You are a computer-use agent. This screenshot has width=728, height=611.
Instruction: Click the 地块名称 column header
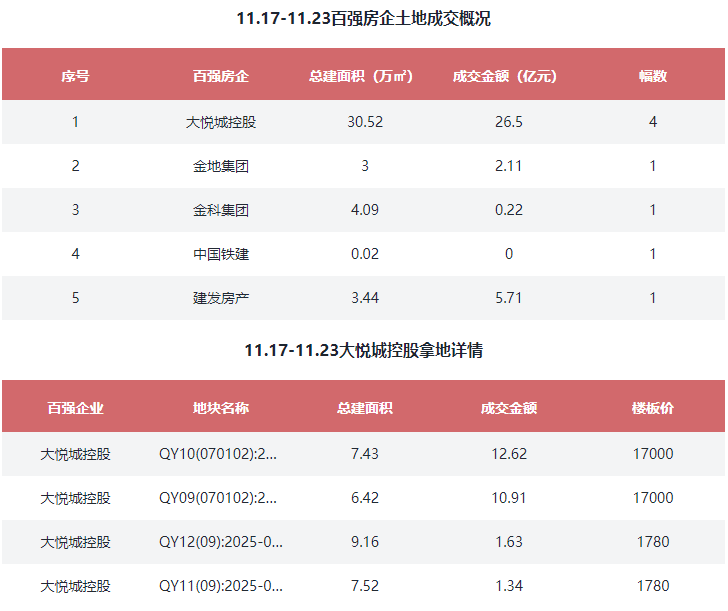pos(221,408)
